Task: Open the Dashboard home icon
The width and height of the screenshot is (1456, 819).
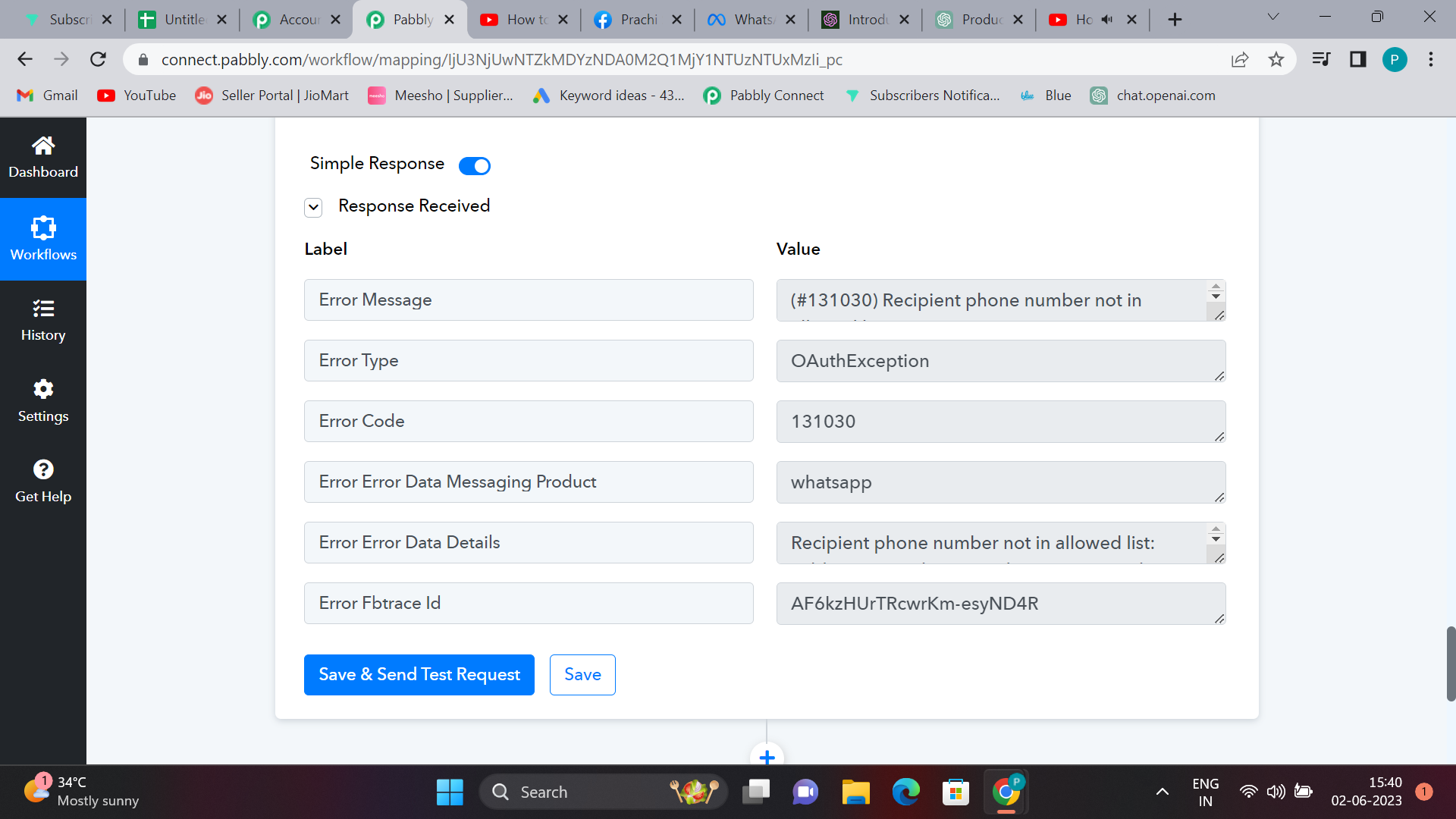Action: tap(43, 146)
